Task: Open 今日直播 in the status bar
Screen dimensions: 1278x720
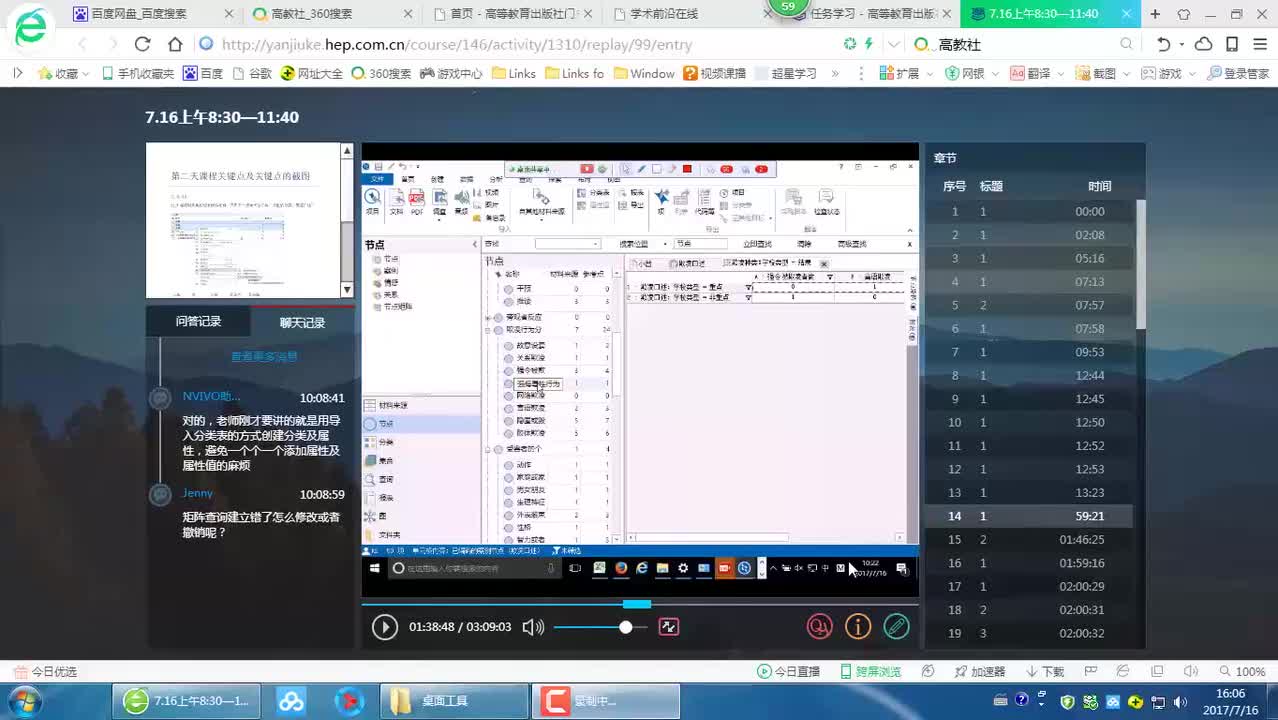Action: pos(788,672)
